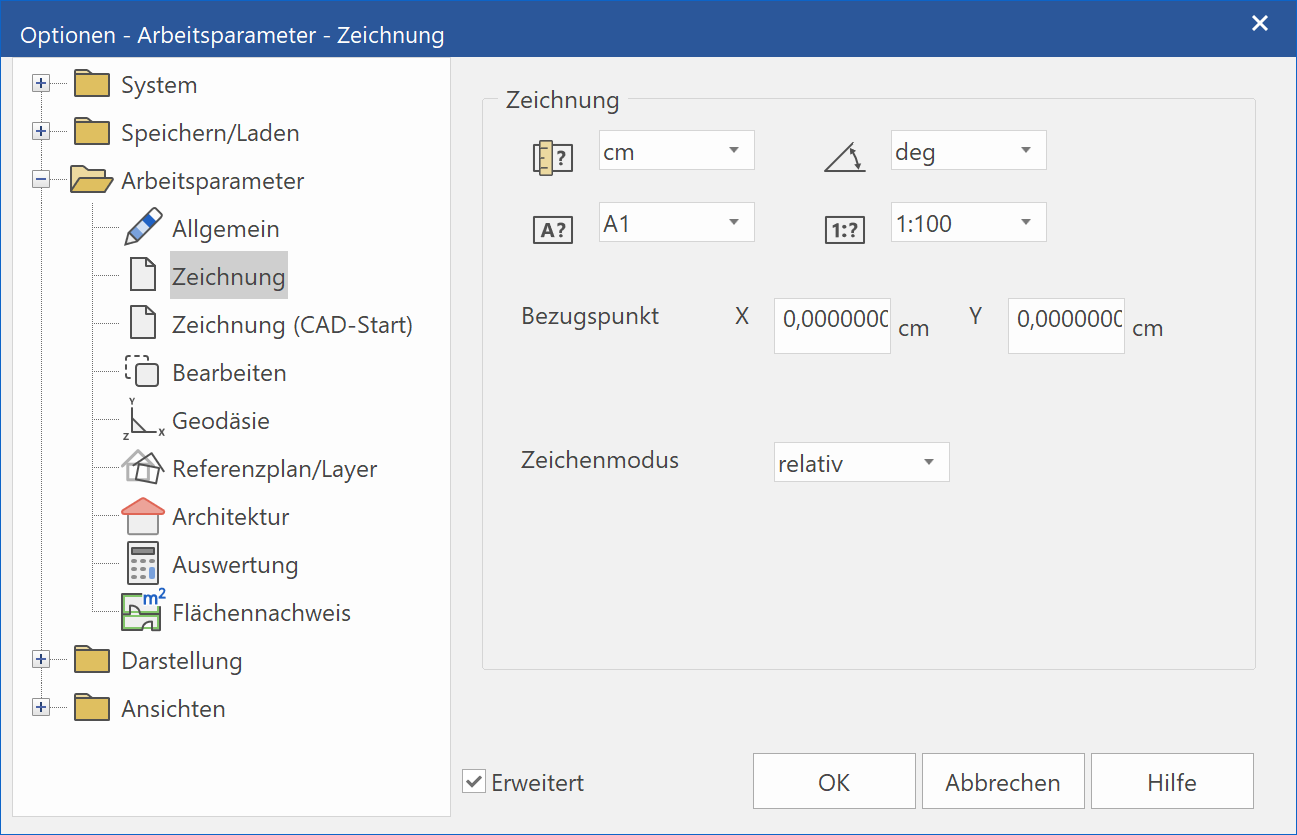Screen dimensions: 1297x835
Task: Click the Bezugspunkt Y input field
Action: [x=1066, y=325]
